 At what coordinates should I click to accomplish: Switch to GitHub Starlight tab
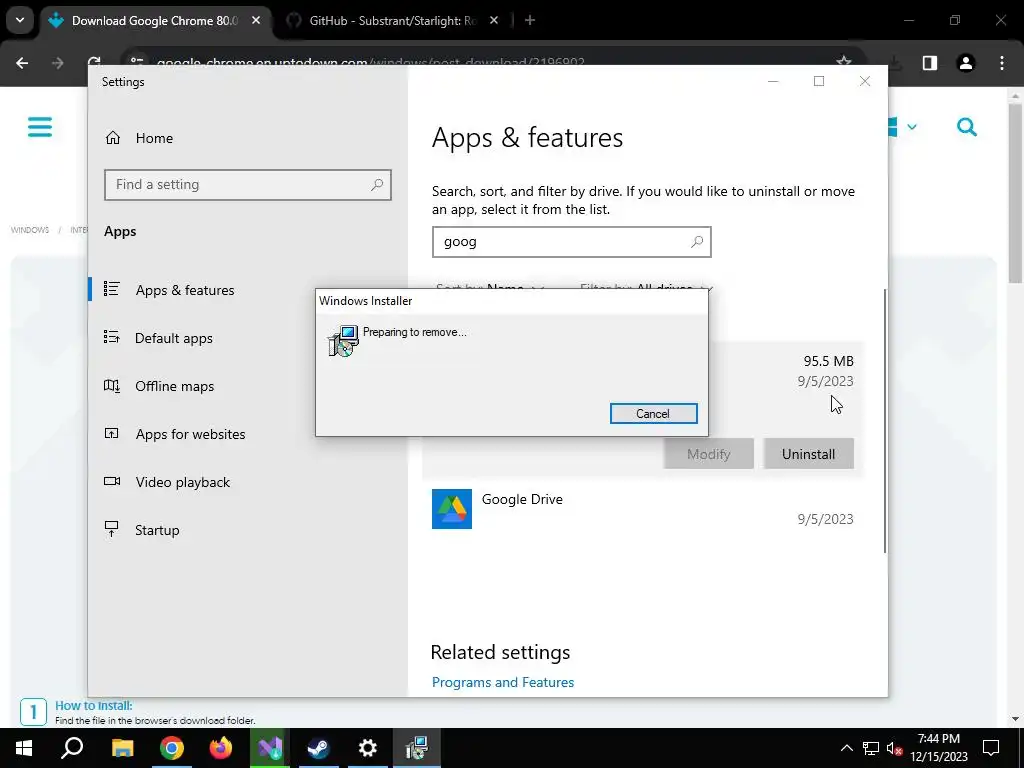(x=392, y=21)
